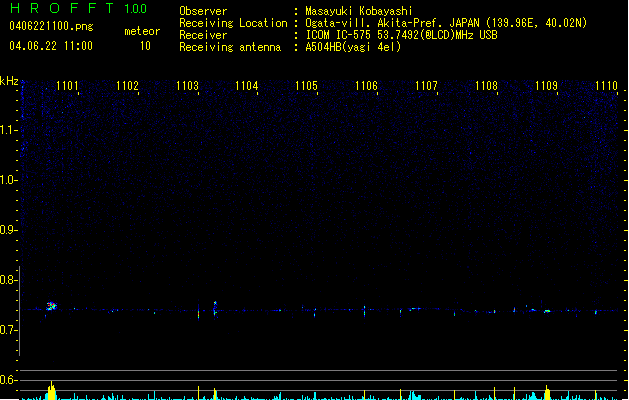This screenshot has height=400, width=629.
Task: Click the kHz axis unit label
Action: [9, 81]
